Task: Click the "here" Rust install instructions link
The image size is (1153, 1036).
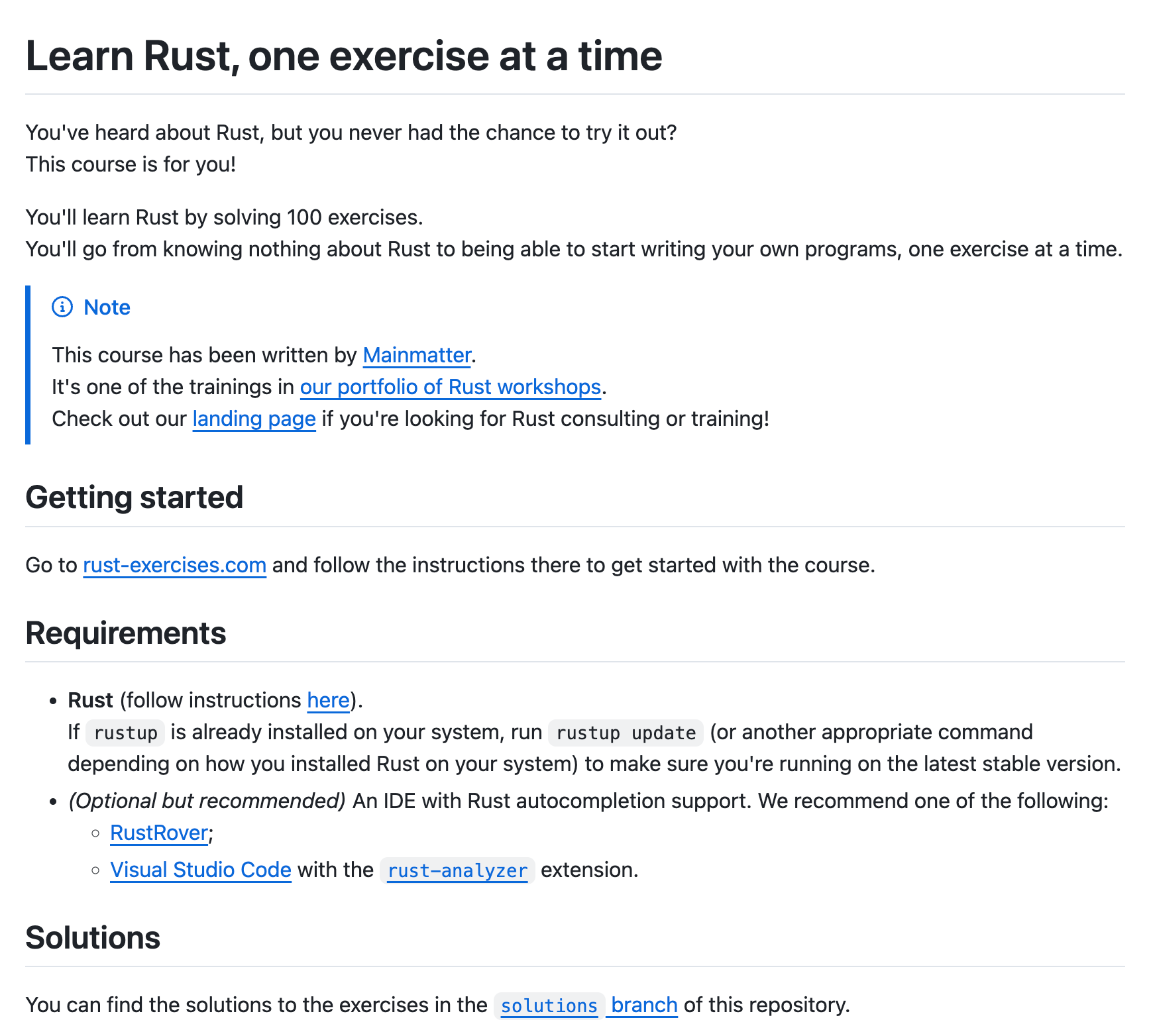Action: 328,701
